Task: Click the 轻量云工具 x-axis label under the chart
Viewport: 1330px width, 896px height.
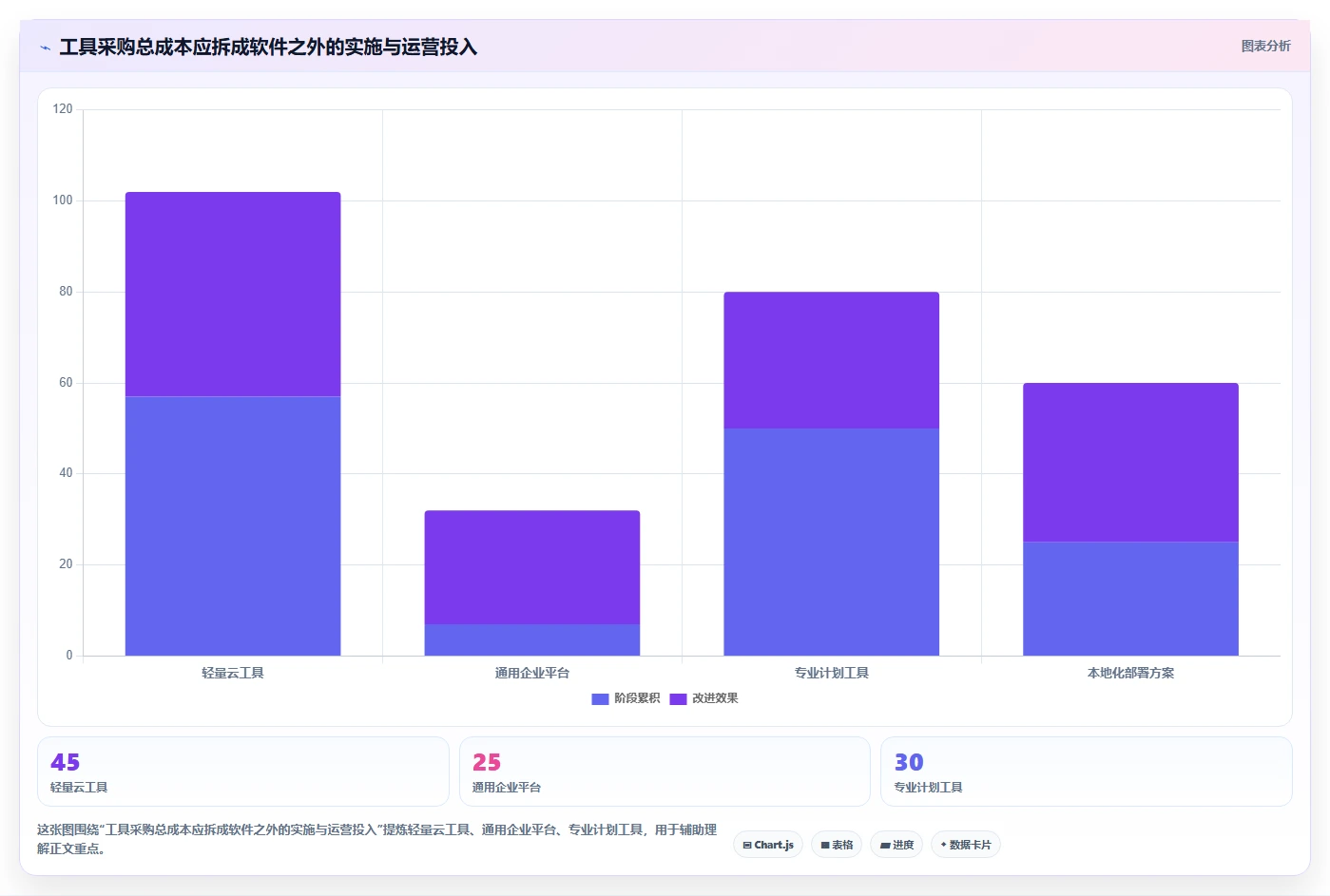Action: click(x=233, y=673)
